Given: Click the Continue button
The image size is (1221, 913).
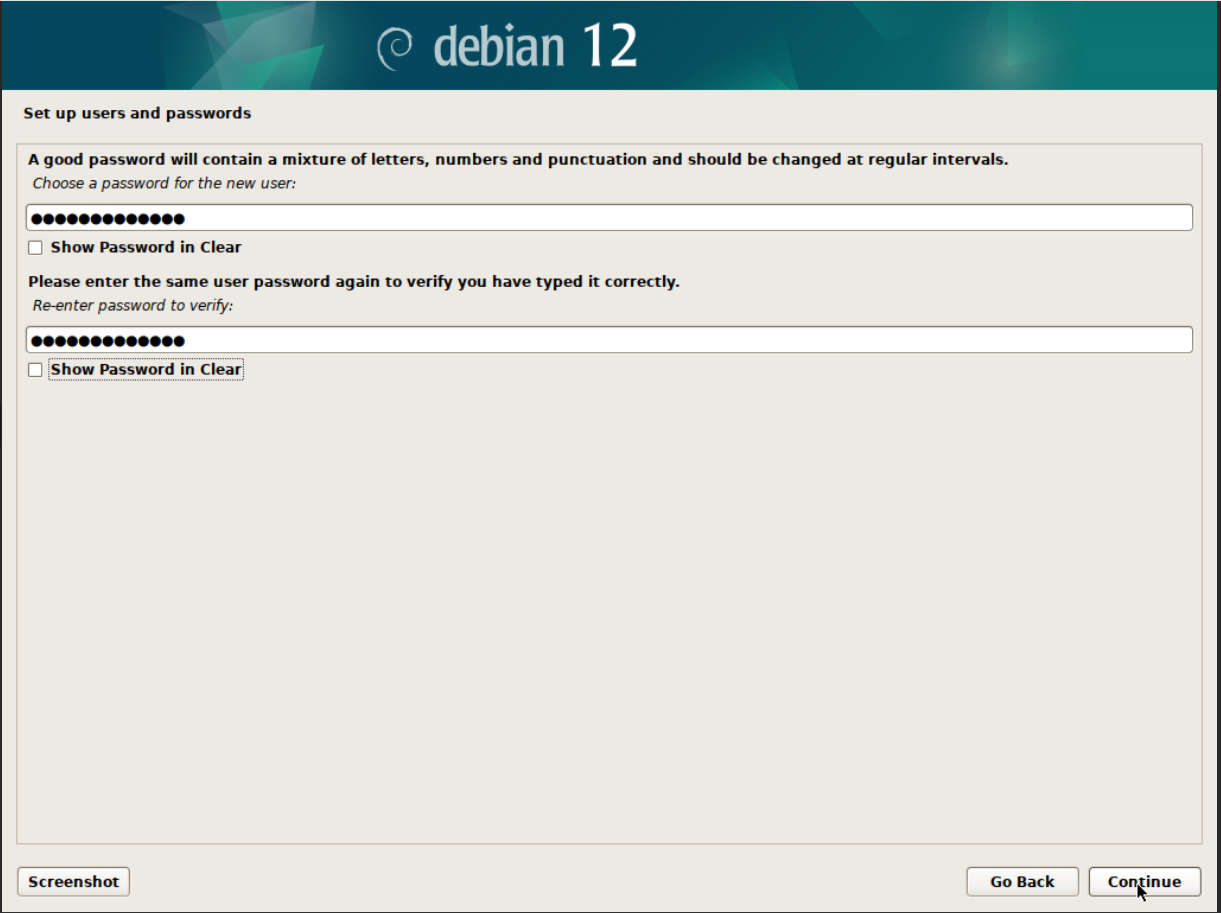Looking at the screenshot, I should [1144, 881].
